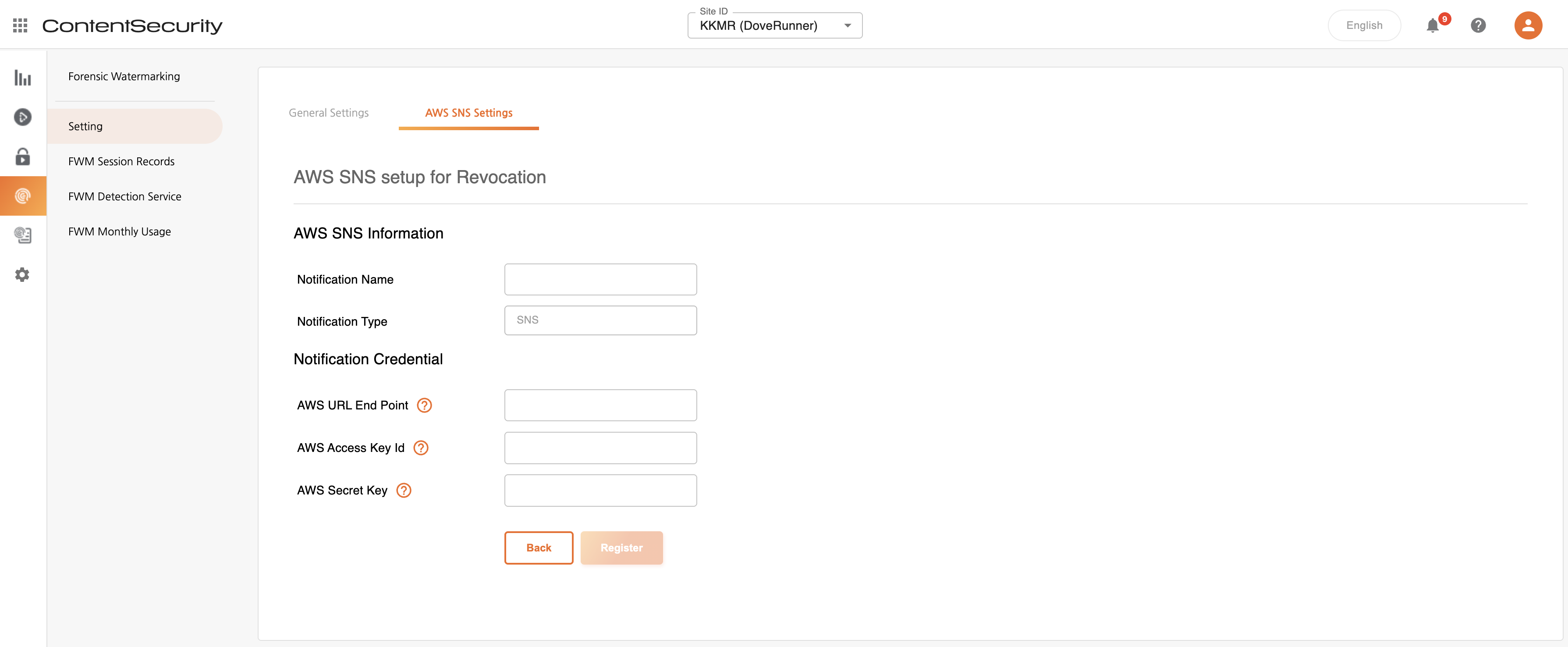
Task: Select the fingerprint watermarking sidebar icon
Action: pyautogui.click(x=22, y=196)
